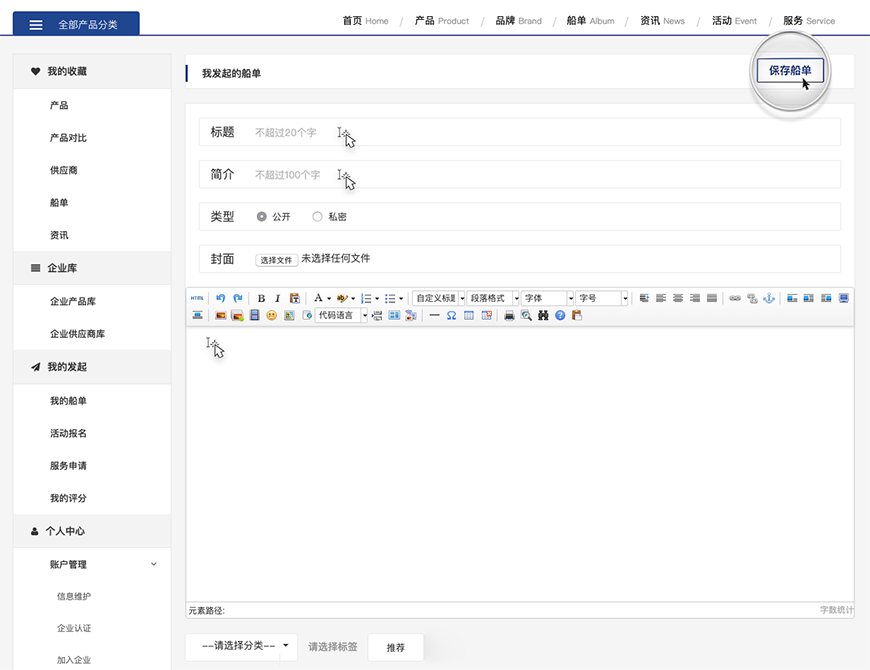Insert special character using the omega icon
Viewport: 870px width, 670px height.
451,315
